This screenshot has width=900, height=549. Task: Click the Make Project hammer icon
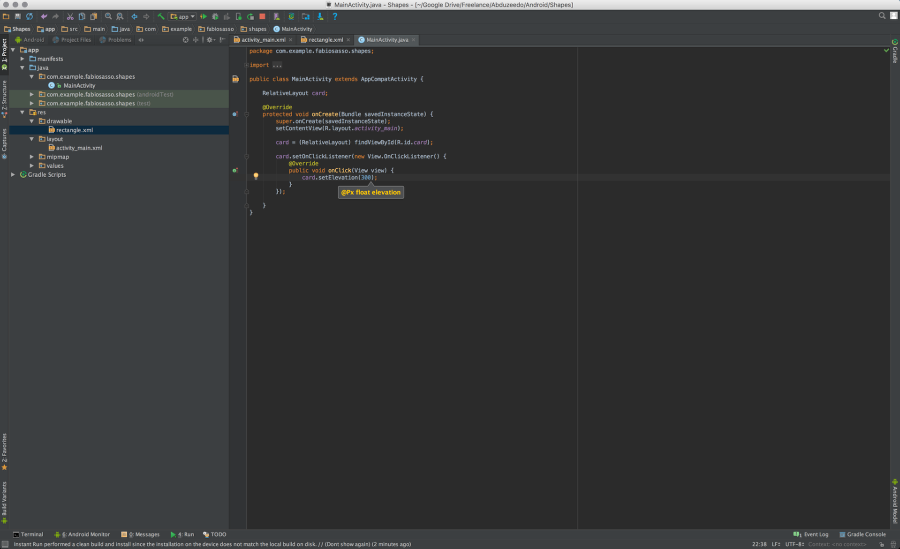click(x=161, y=17)
